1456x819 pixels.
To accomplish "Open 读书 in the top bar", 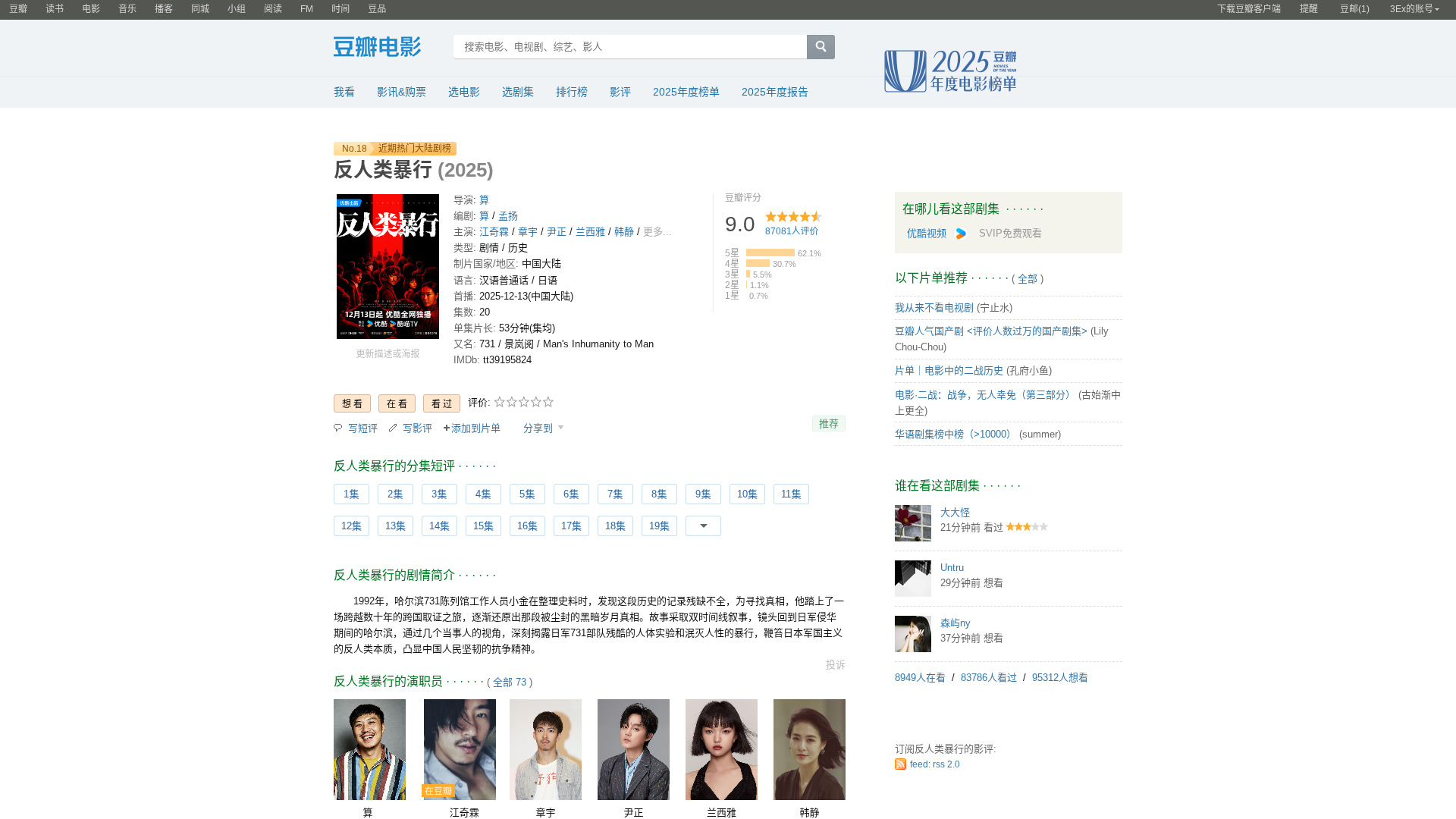I will (x=55, y=9).
